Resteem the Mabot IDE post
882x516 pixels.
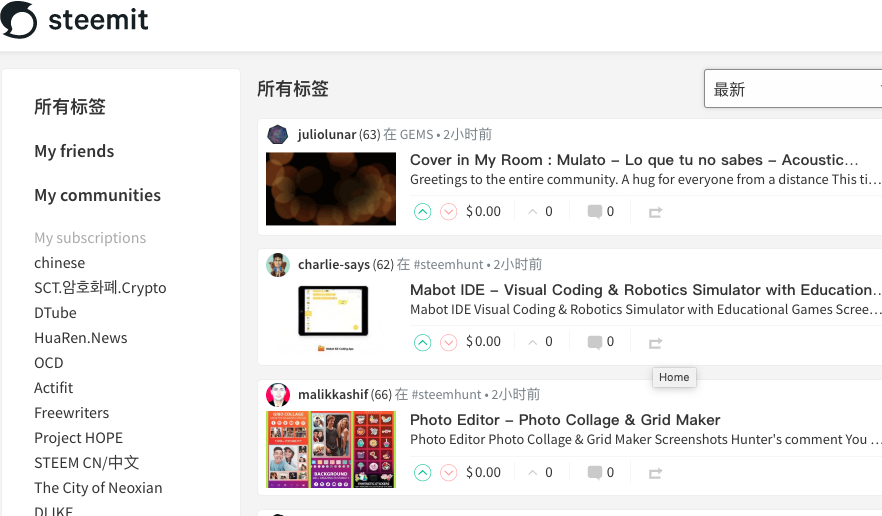[655, 343]
